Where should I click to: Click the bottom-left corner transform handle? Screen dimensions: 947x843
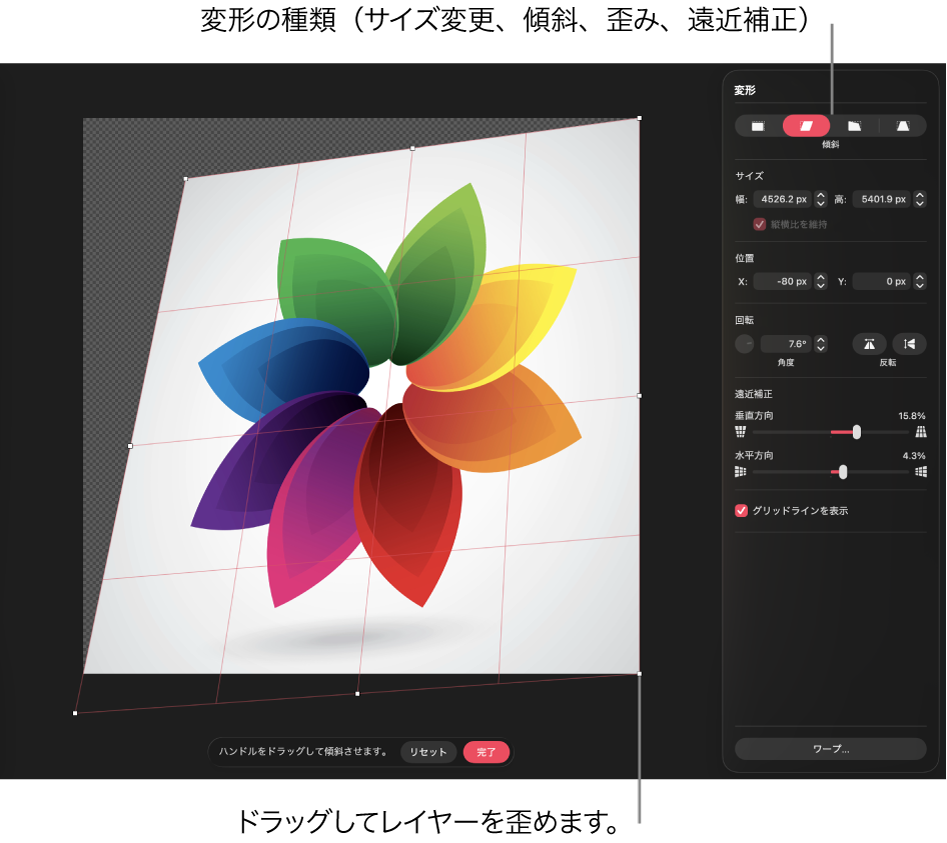pyautogui.click(x=75, y=713)
